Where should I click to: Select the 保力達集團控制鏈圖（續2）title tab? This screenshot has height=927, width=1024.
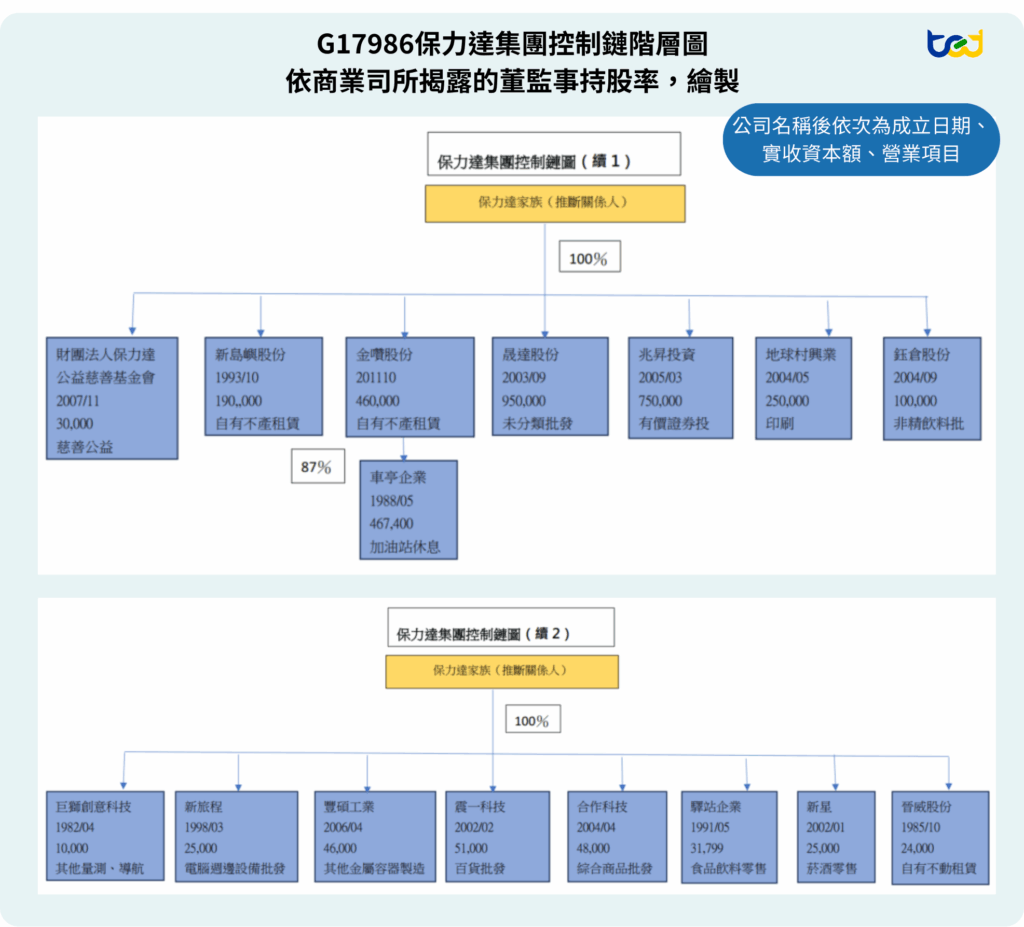pos(500,626)
